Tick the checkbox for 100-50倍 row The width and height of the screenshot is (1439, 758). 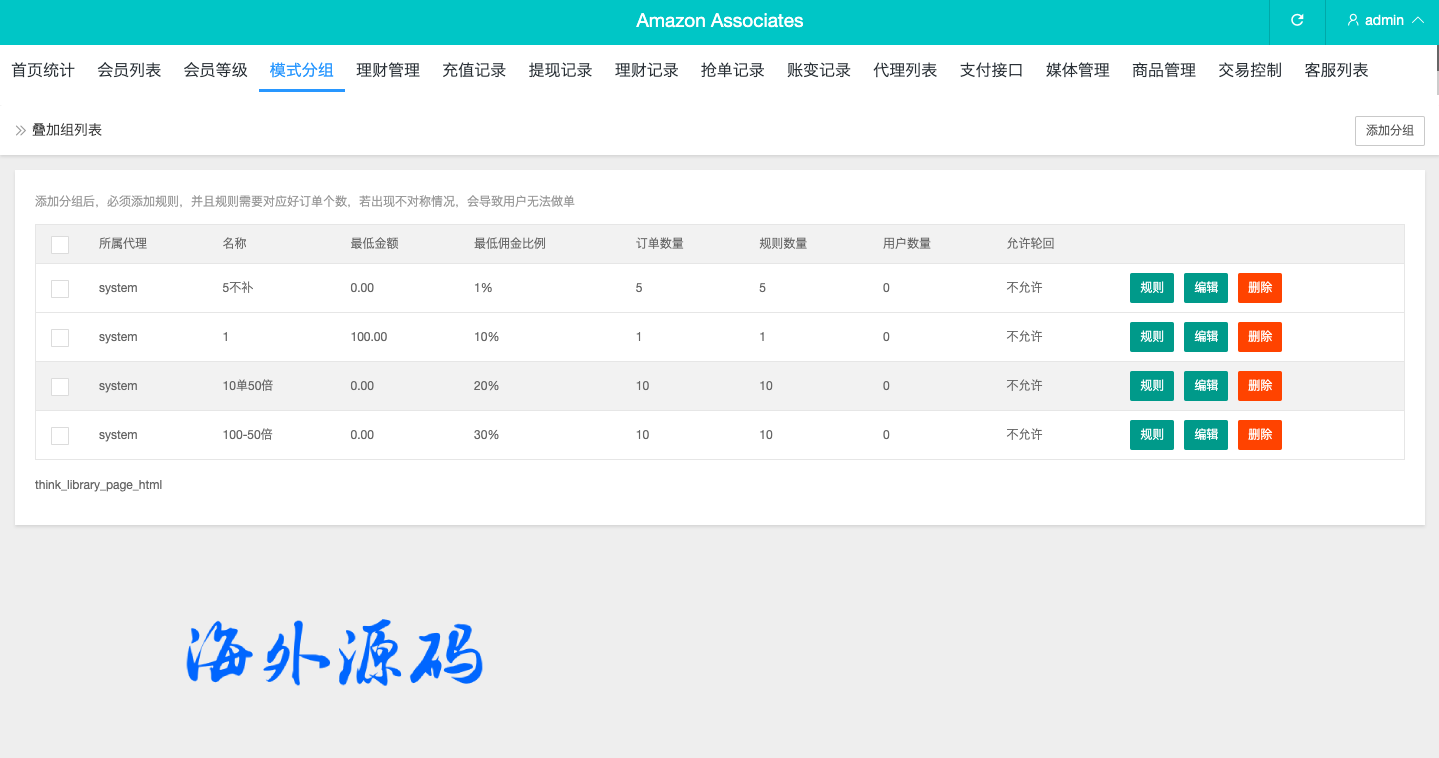(x=60, y=435)
